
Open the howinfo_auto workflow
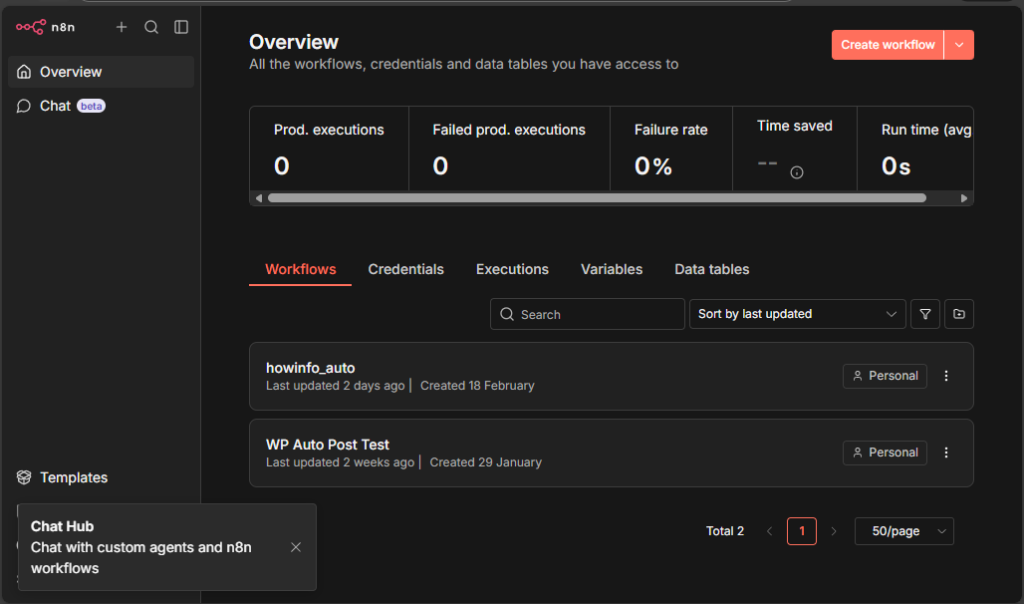(x=310, y=368)
